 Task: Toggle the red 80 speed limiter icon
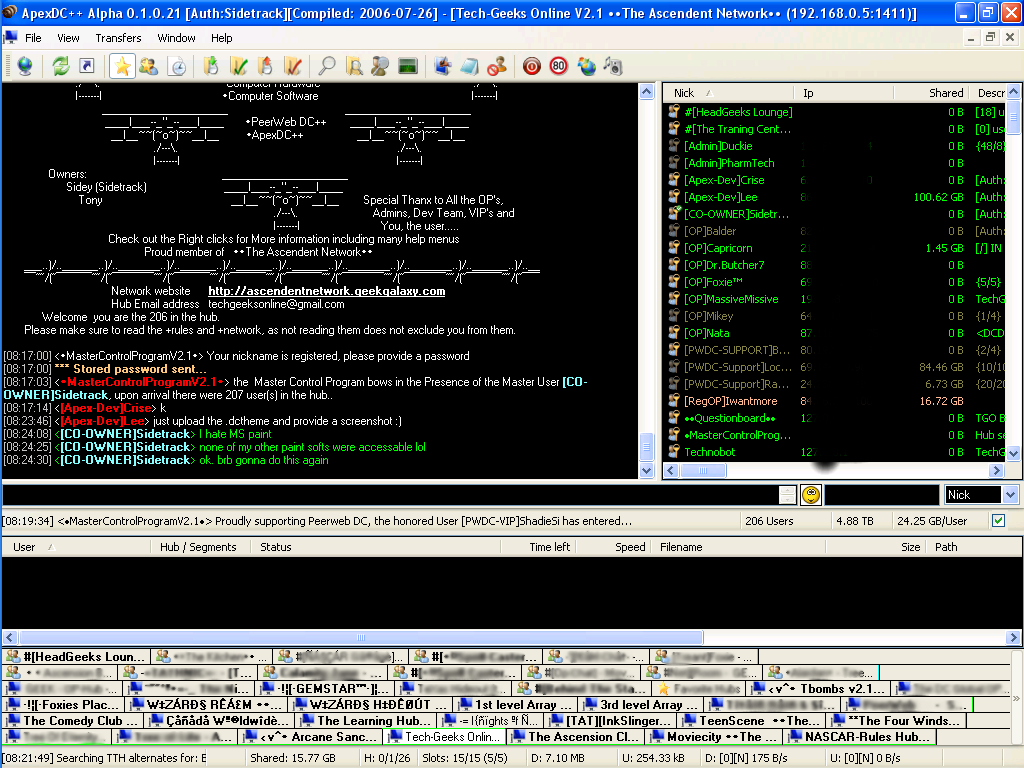558,66
